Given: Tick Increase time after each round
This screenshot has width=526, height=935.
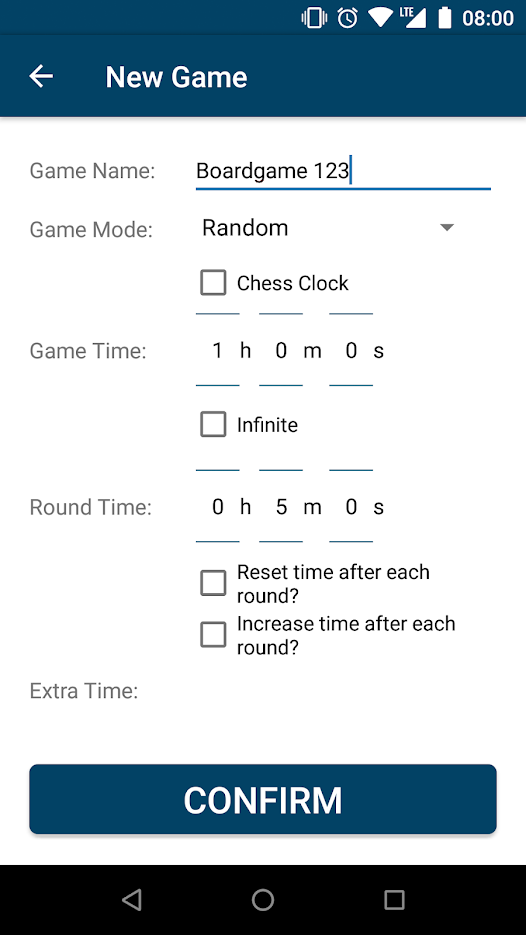Looking at the screenshot, I should (x=213, y=635).
